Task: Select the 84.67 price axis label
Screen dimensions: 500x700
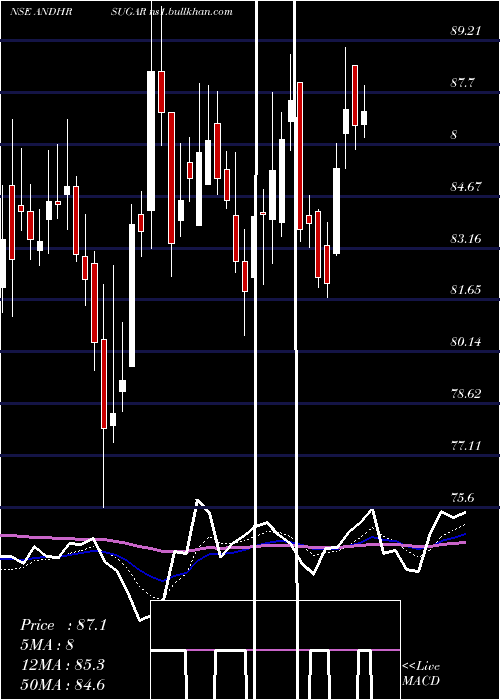Action: (466, 187)
